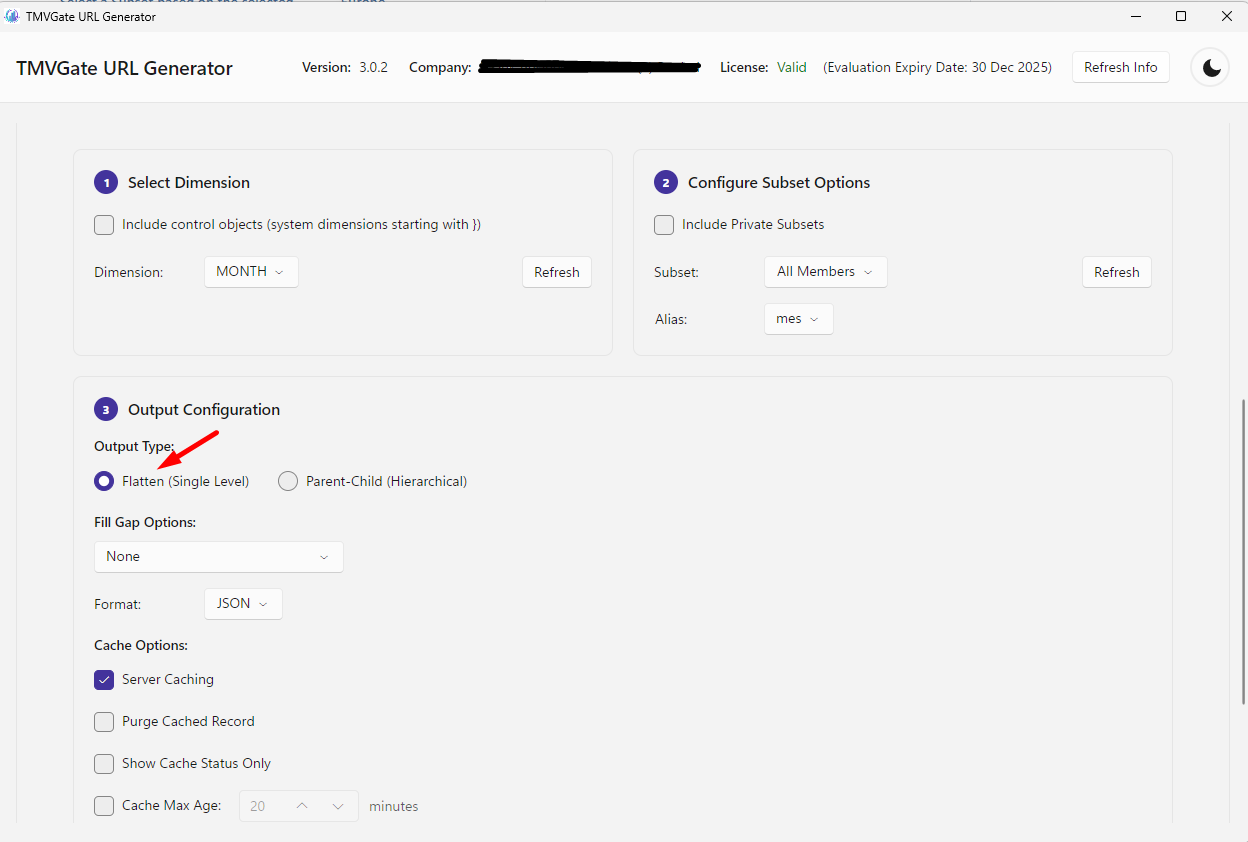This screenshot has width=1248, height=842.
Task: Open the mes alias dropdown
Action: pos(798,319)
